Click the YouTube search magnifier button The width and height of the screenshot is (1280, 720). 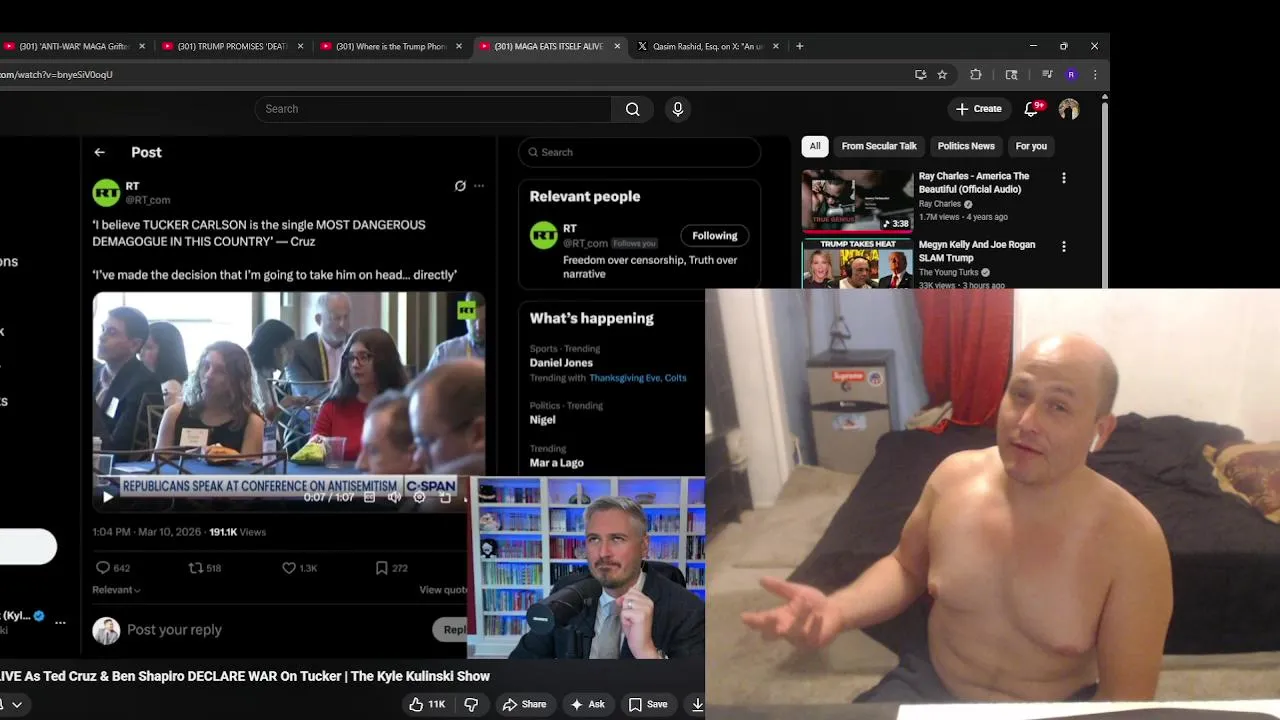632,109
